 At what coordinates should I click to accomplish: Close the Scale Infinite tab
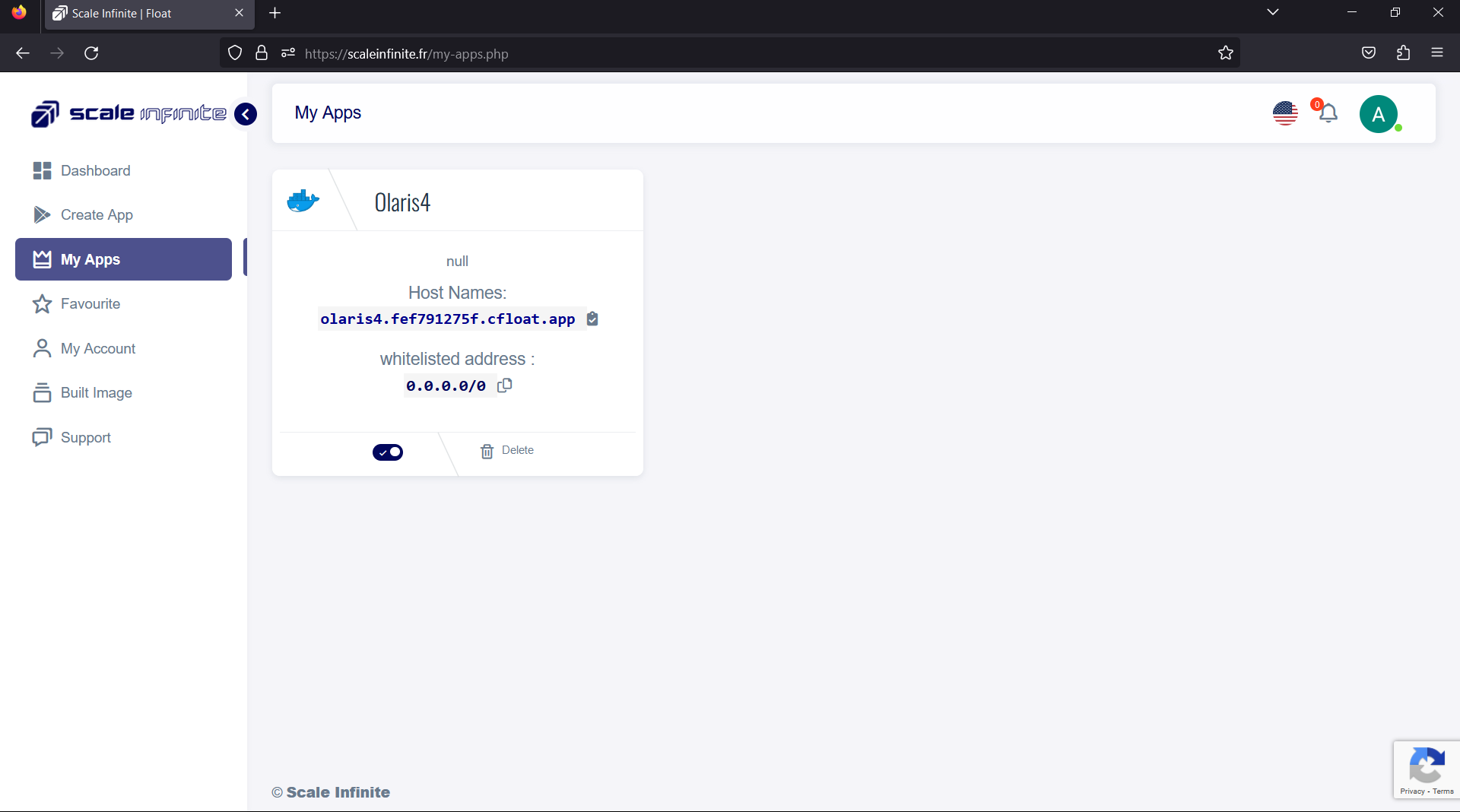coord(239,13)
